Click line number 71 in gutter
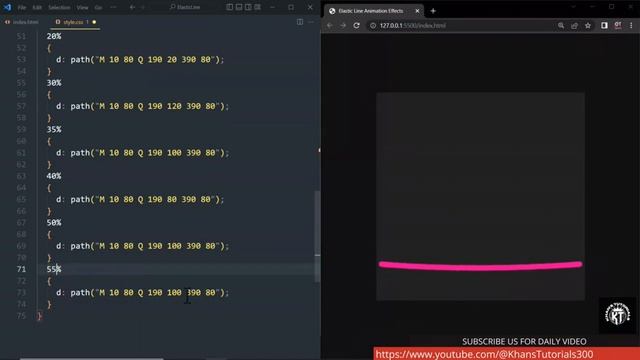The image size is (640, 360). point(21,269)
